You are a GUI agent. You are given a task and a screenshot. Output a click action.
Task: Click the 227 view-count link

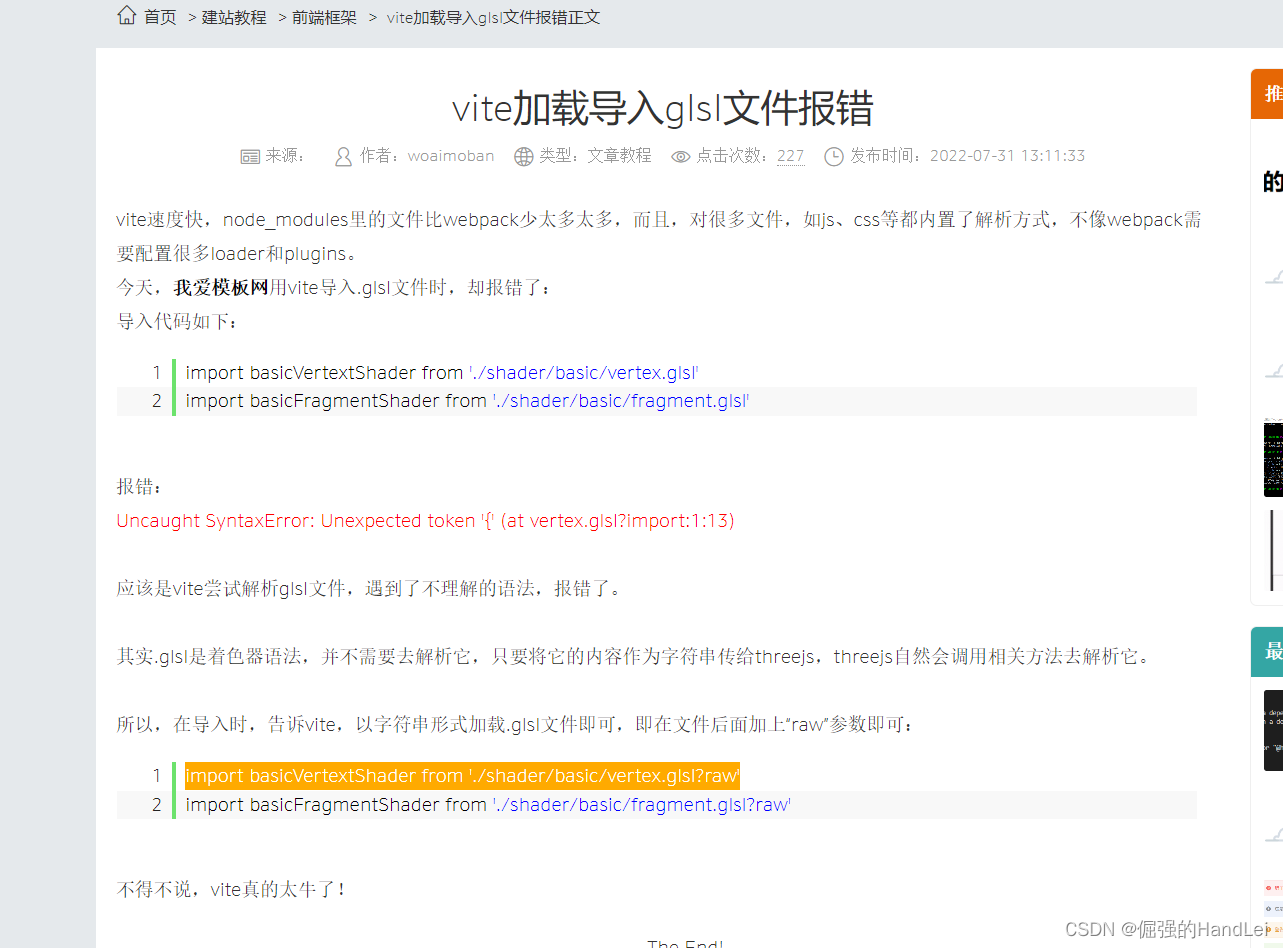click(x=790, y=156)
